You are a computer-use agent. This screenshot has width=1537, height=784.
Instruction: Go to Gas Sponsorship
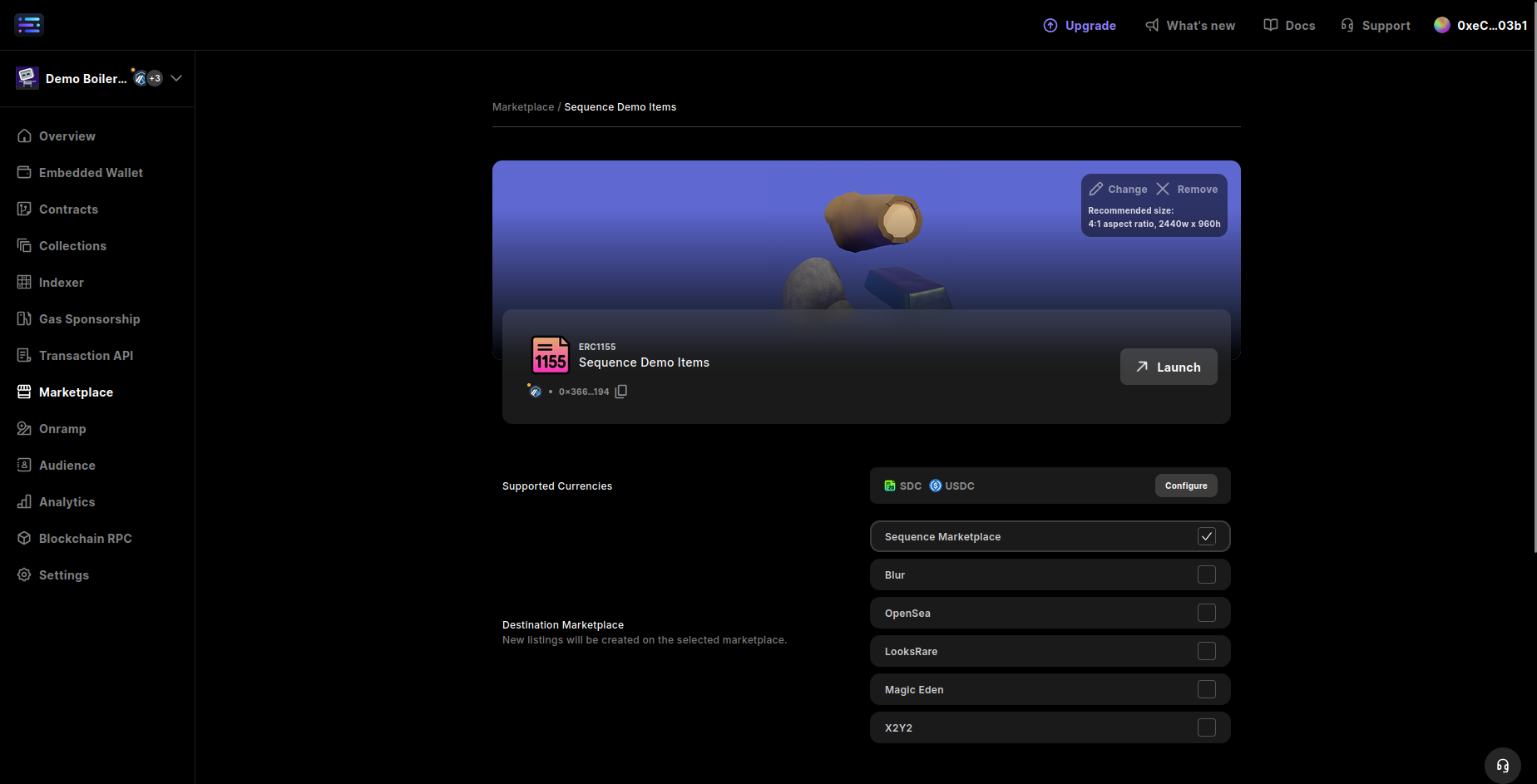point(89,318)
